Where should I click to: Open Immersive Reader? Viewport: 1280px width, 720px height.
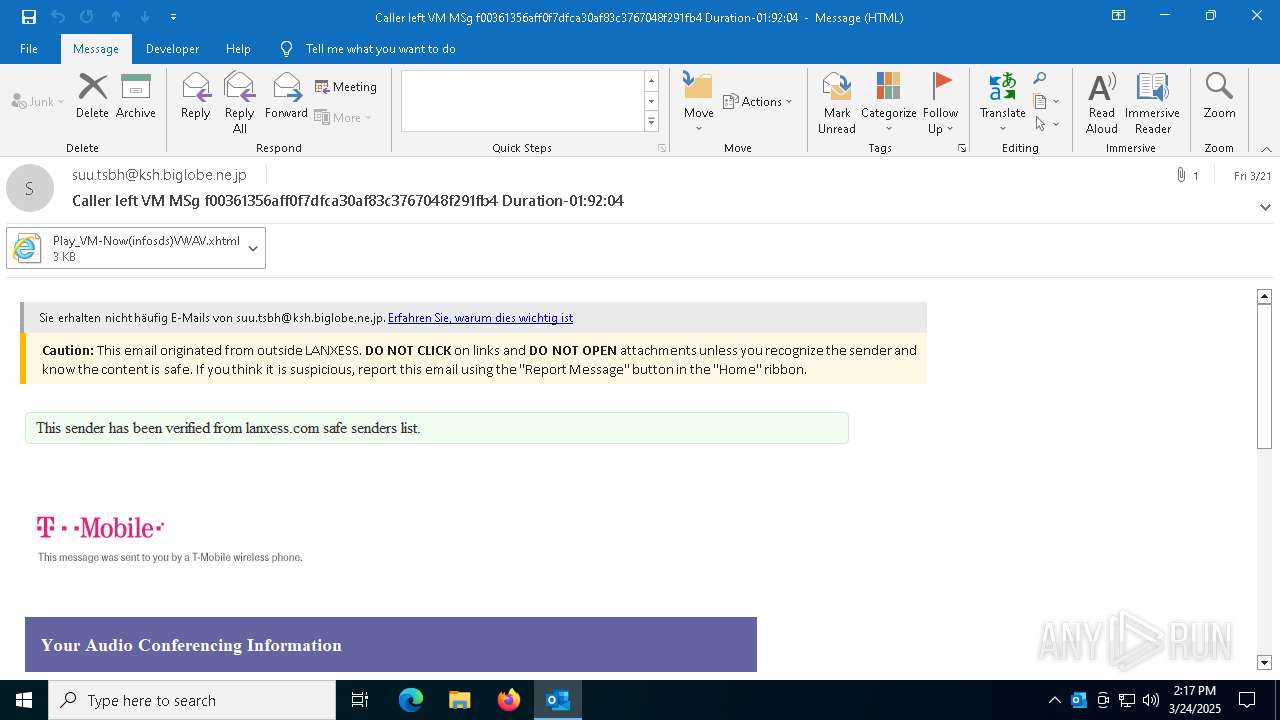[1152, 102]
